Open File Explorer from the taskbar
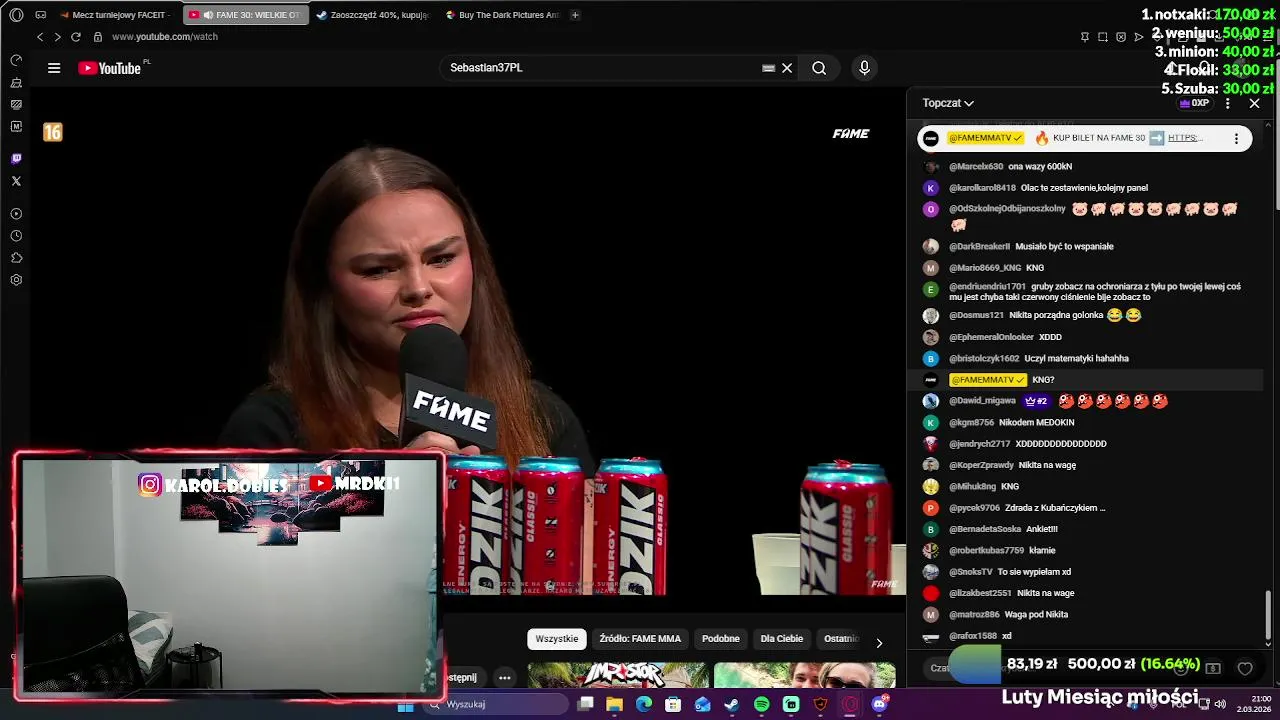The width and height of the screenshot is (1280, 720). [x=614, y=705]
